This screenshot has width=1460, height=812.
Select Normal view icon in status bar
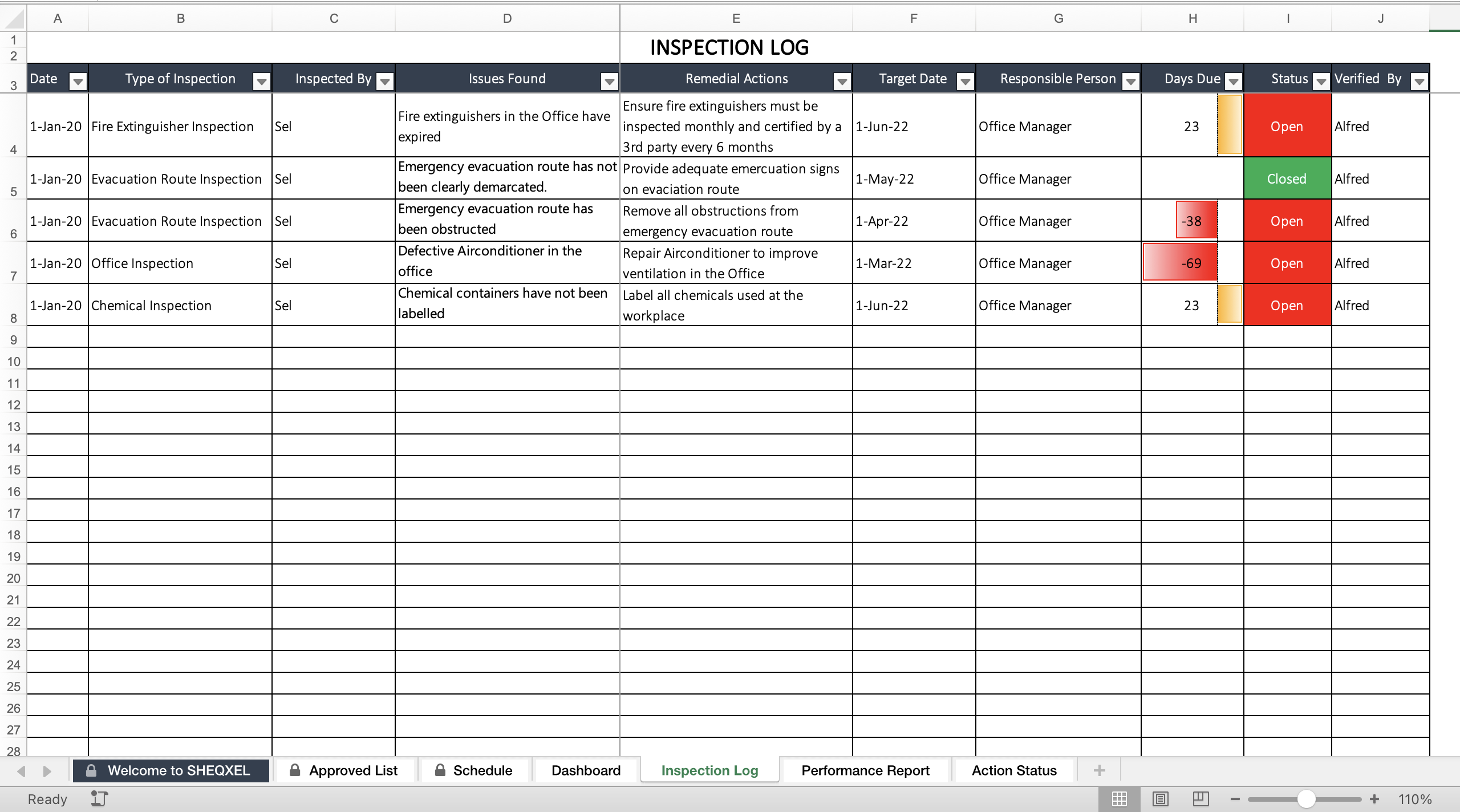point(1119,799)
